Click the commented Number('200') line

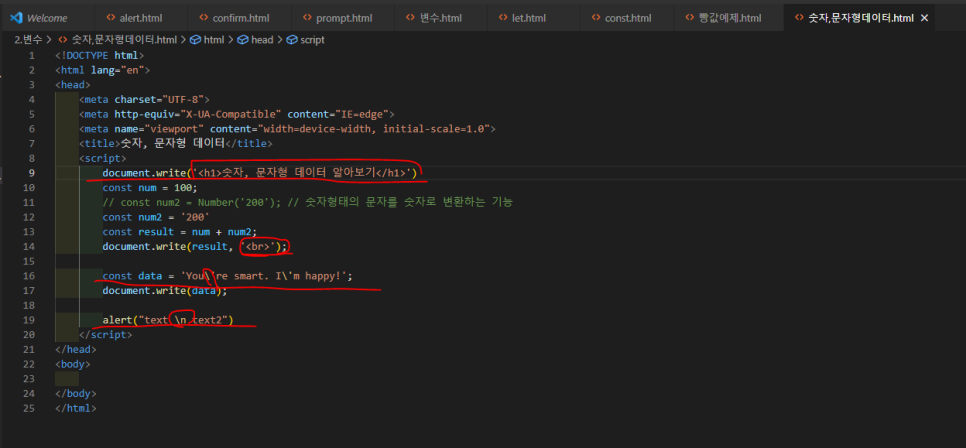[x=307, y=202]
